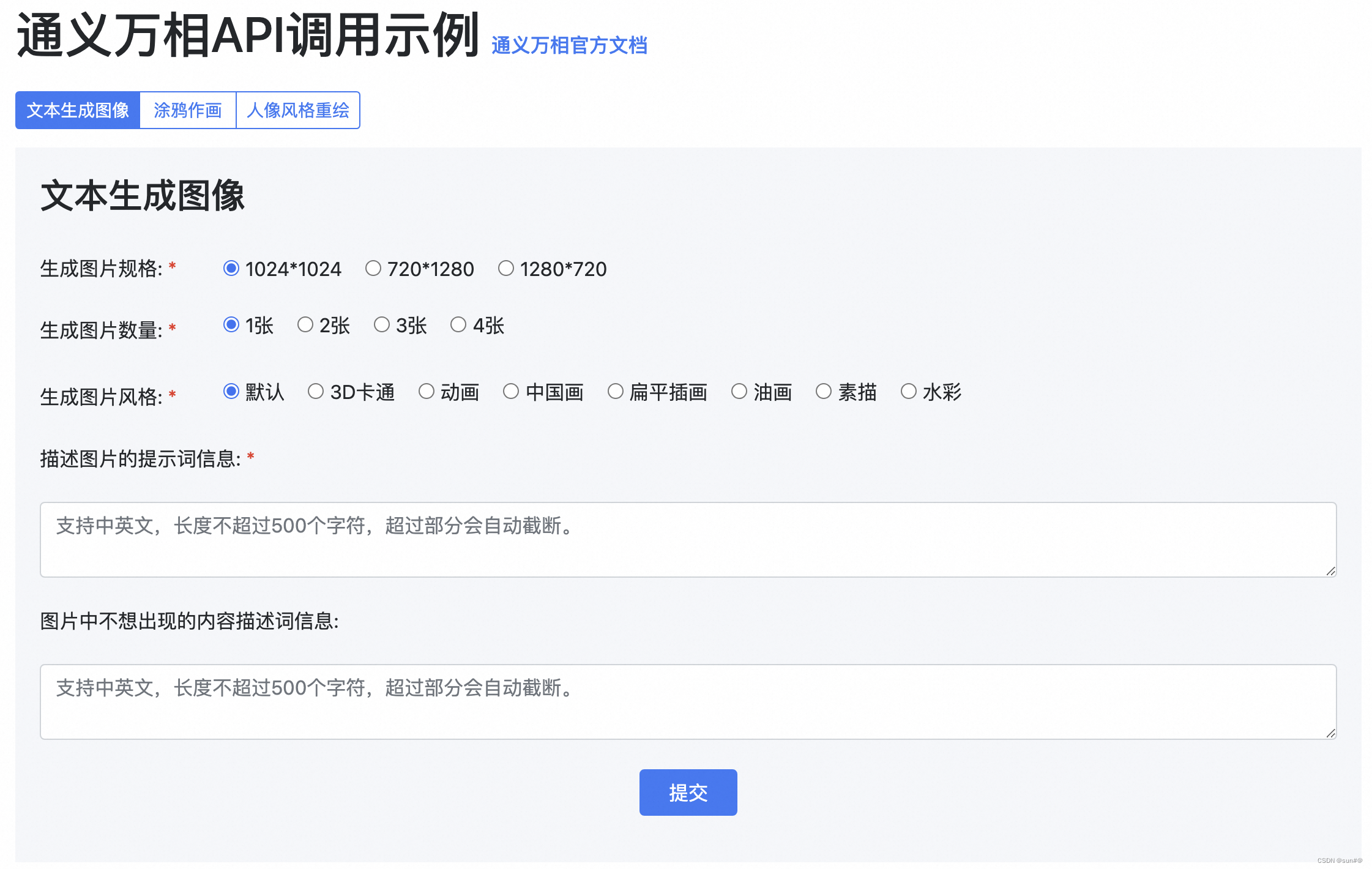
Task: Select the 720*1280 image size option
Action: 373,269
